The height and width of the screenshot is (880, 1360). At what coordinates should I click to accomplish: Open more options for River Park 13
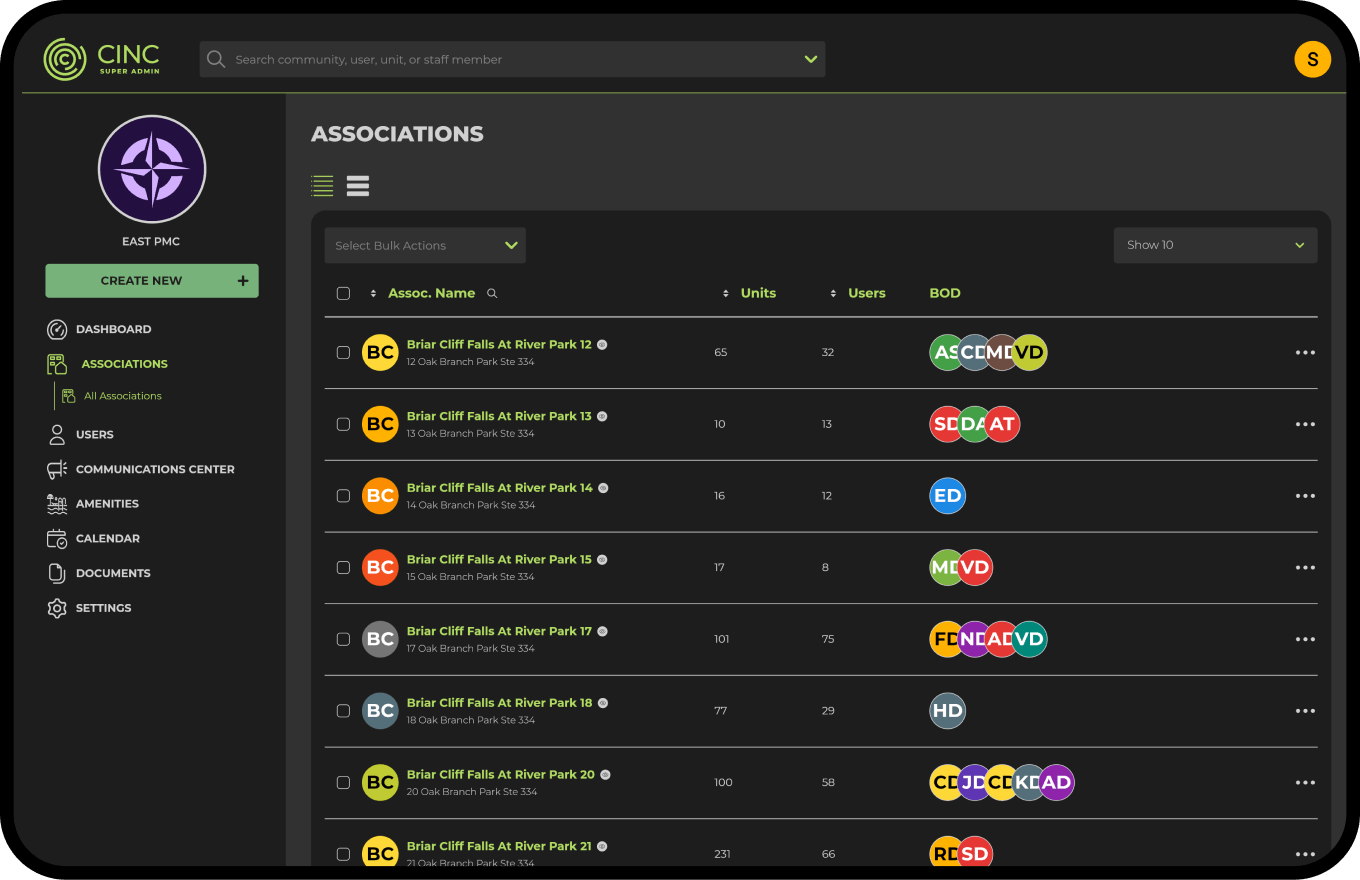pyautogui.click(x=1305, y=424)
